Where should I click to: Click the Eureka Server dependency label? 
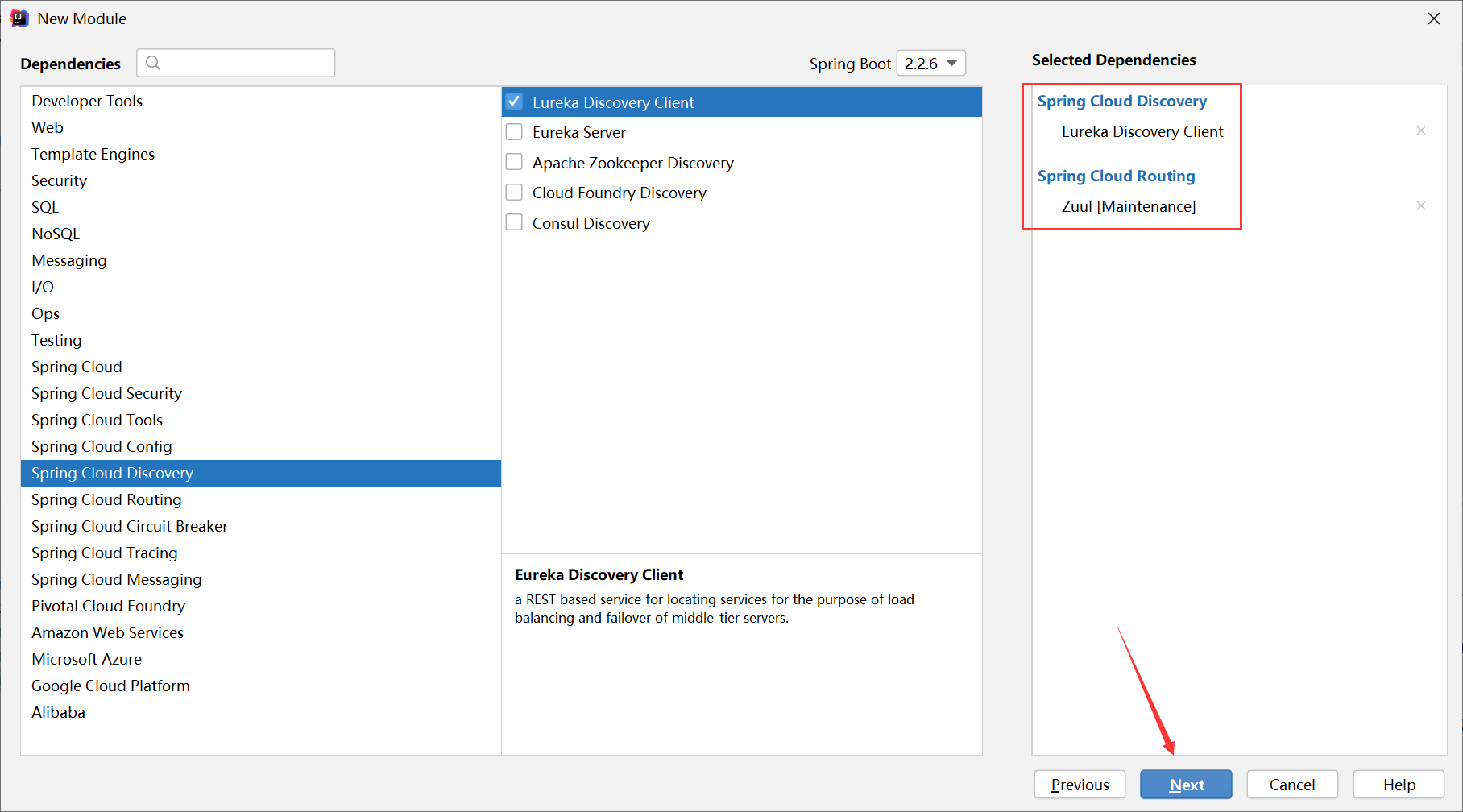pos(579,132)
